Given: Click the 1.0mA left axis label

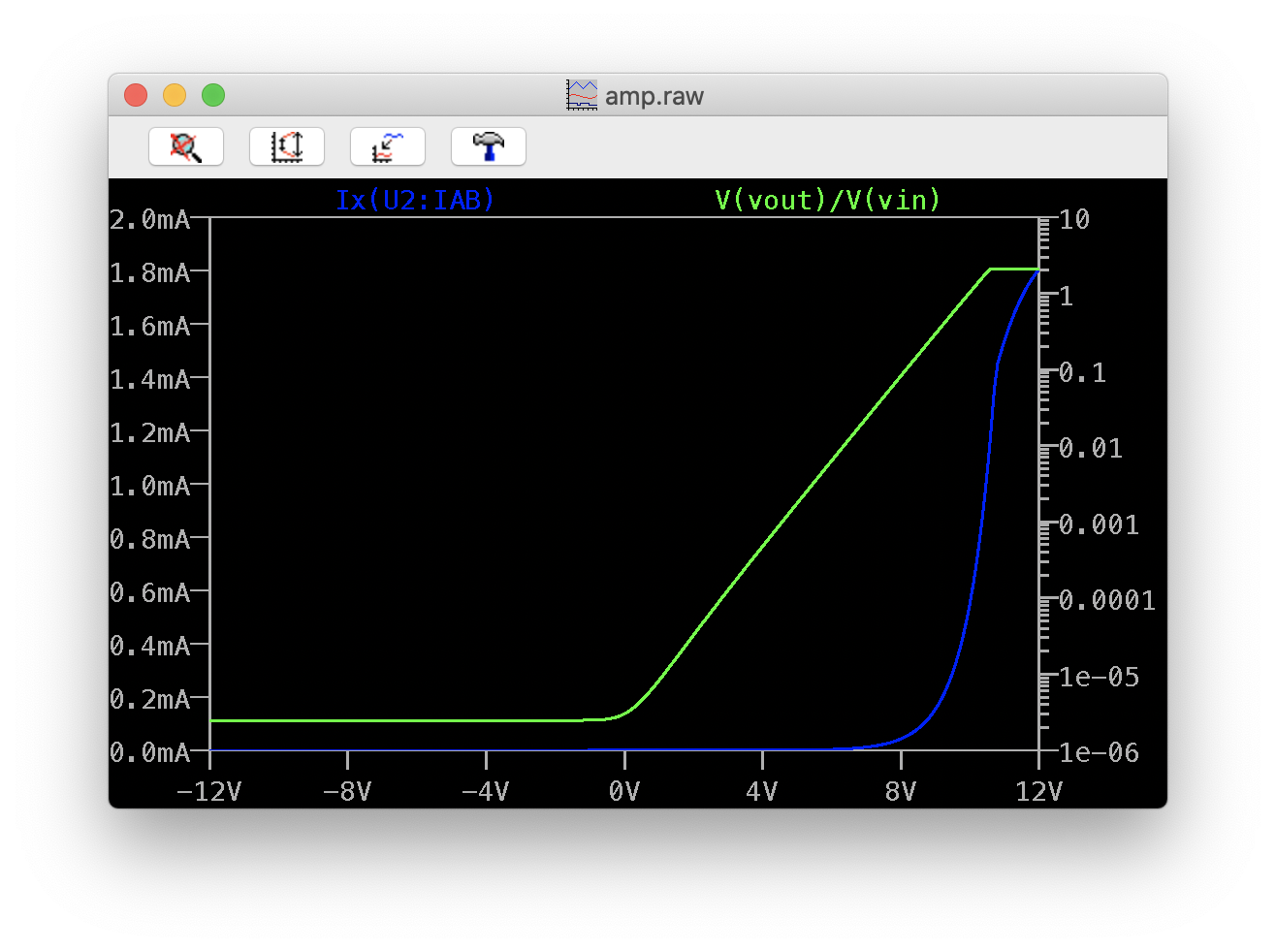Looking at the screenshot, I should (x=150, y=487).
